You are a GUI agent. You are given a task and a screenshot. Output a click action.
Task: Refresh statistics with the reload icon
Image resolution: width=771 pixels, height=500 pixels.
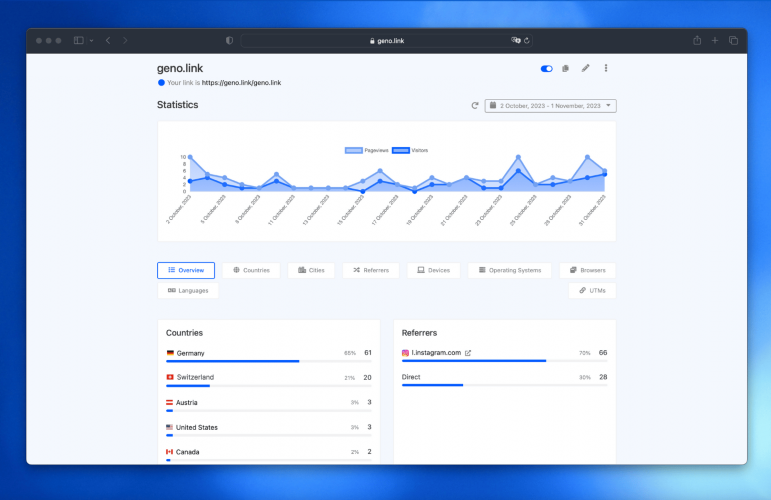(474, 106)
